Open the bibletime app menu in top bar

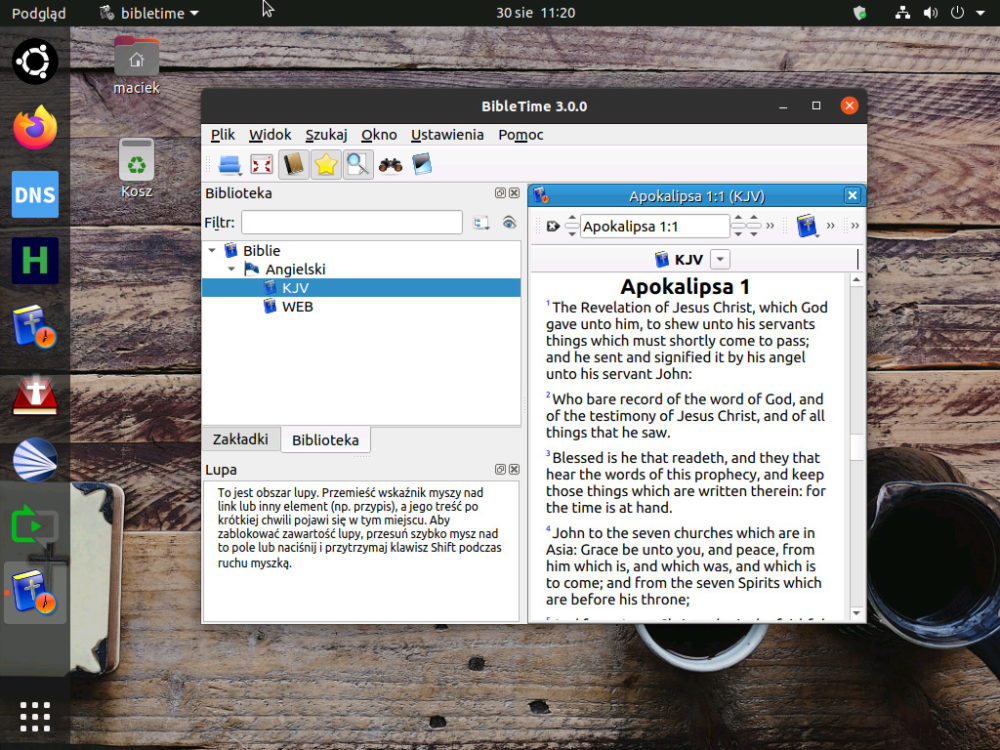tap(150, 13)
